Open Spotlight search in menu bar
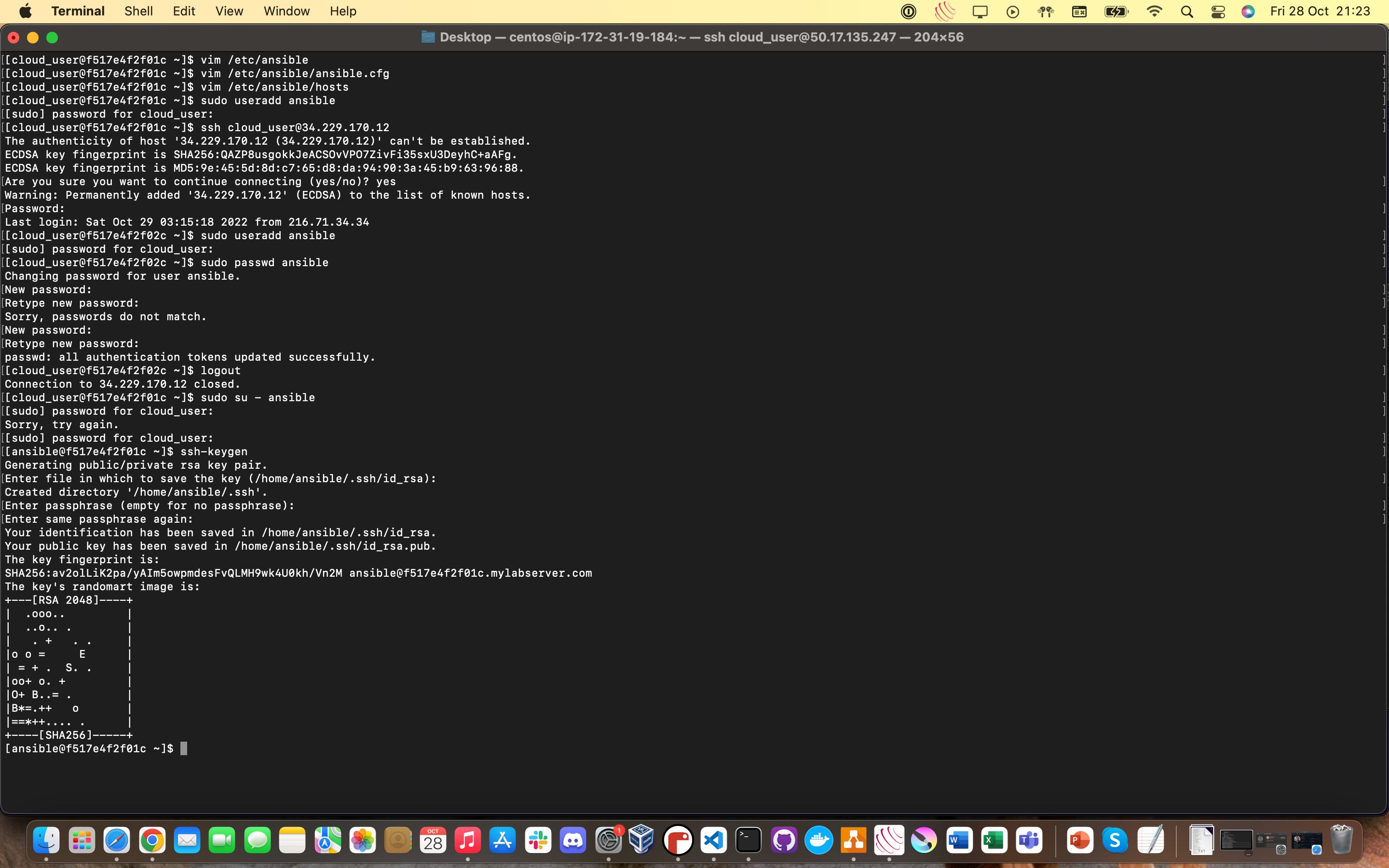This screenshot has height=868, width=1389. (x=1187, y=12)
